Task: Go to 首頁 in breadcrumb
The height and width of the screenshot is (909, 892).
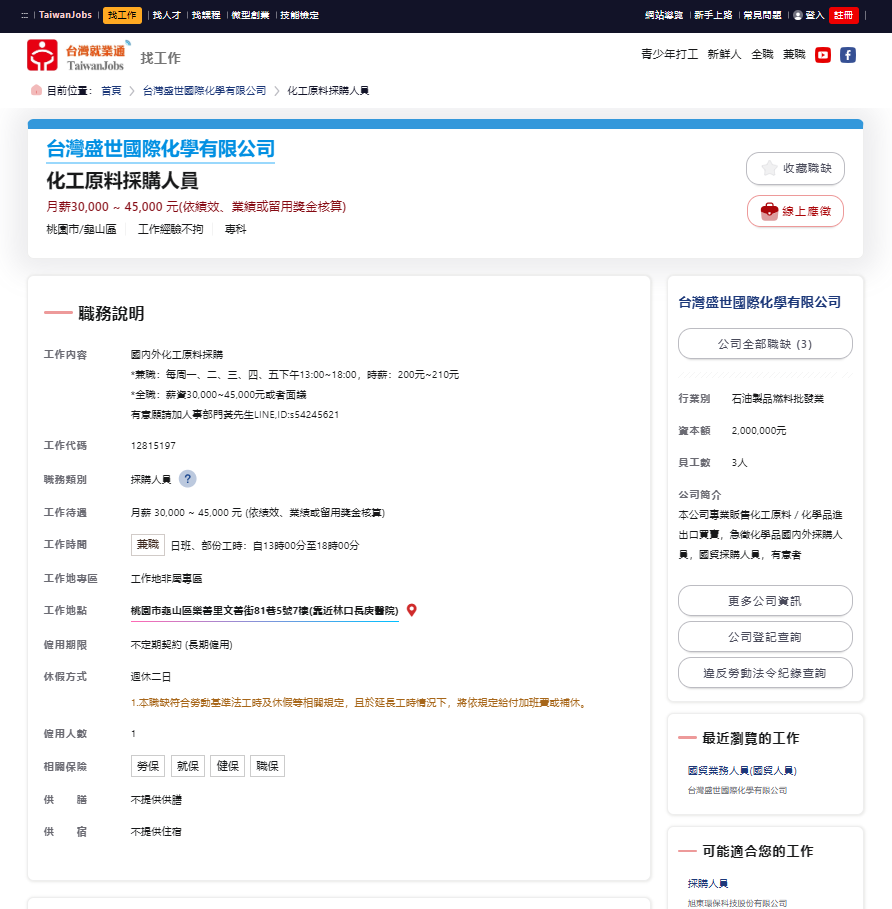Action: (111, 90)
